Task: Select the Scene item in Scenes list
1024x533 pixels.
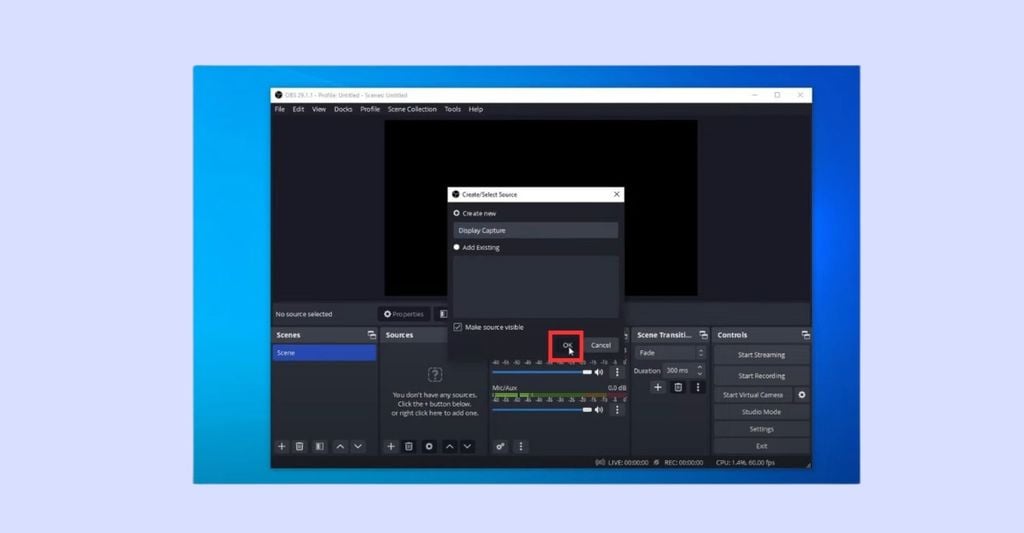Action: coord(325,353)
